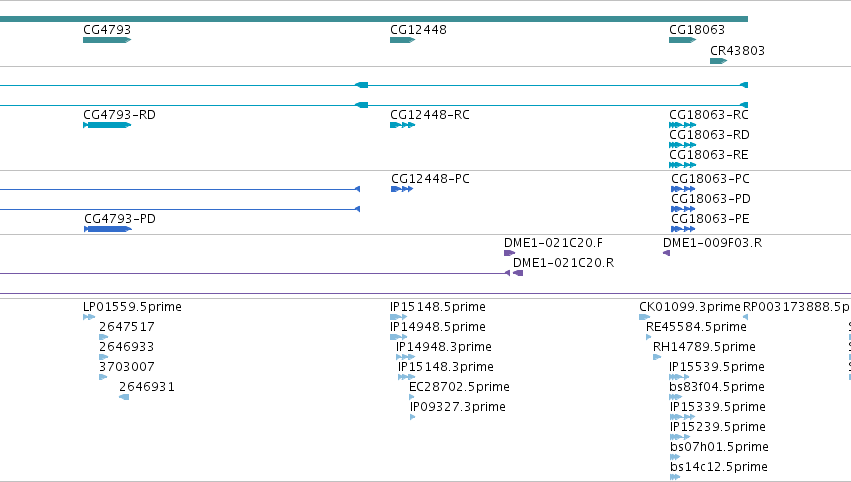The height and width of the screenshot is (482, 851).
Task: Select the DME1-009F03.R reverse arrow glyph
Action: (666, 253)
